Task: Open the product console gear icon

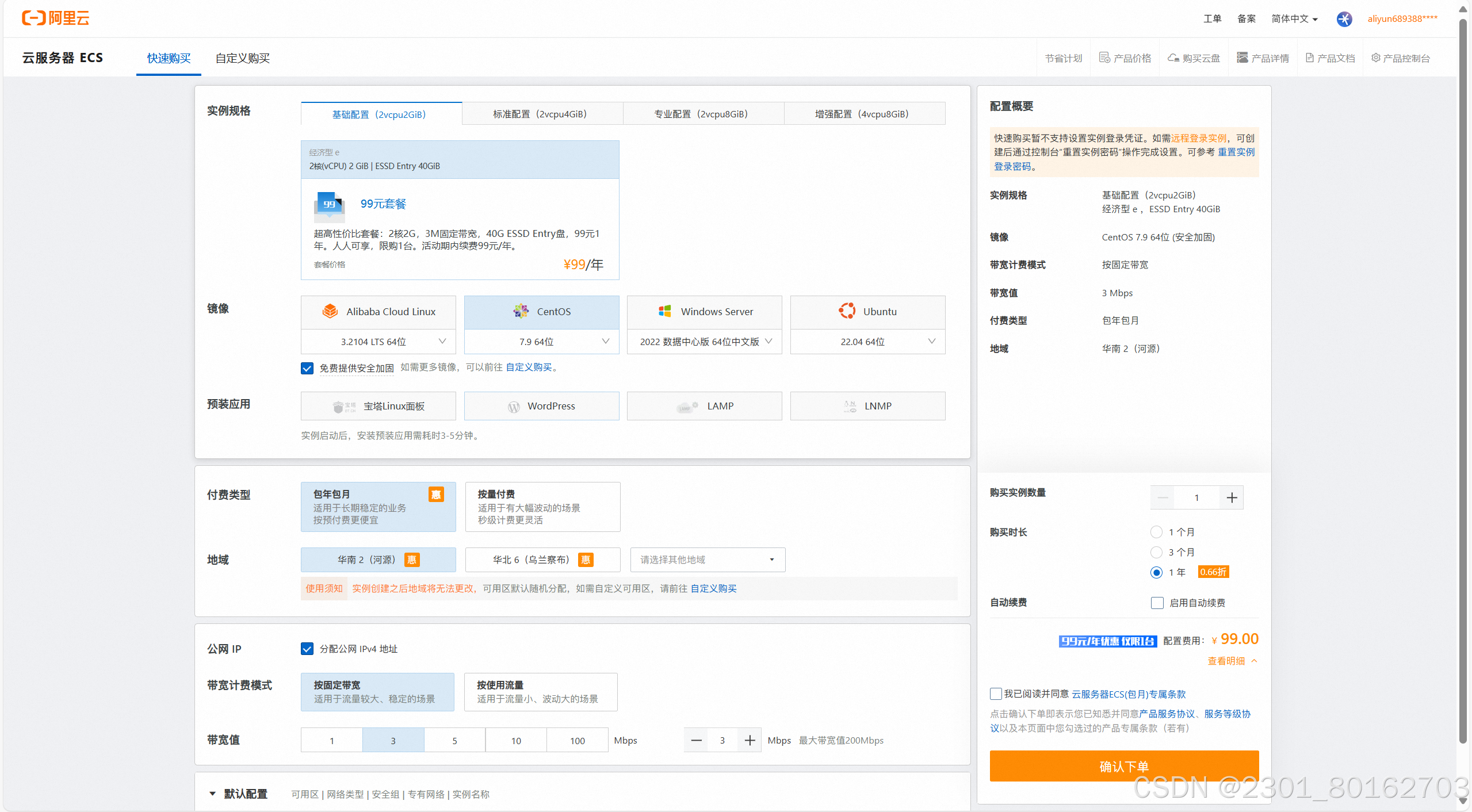Action: pyautogui.click(x=1376, y=58)
